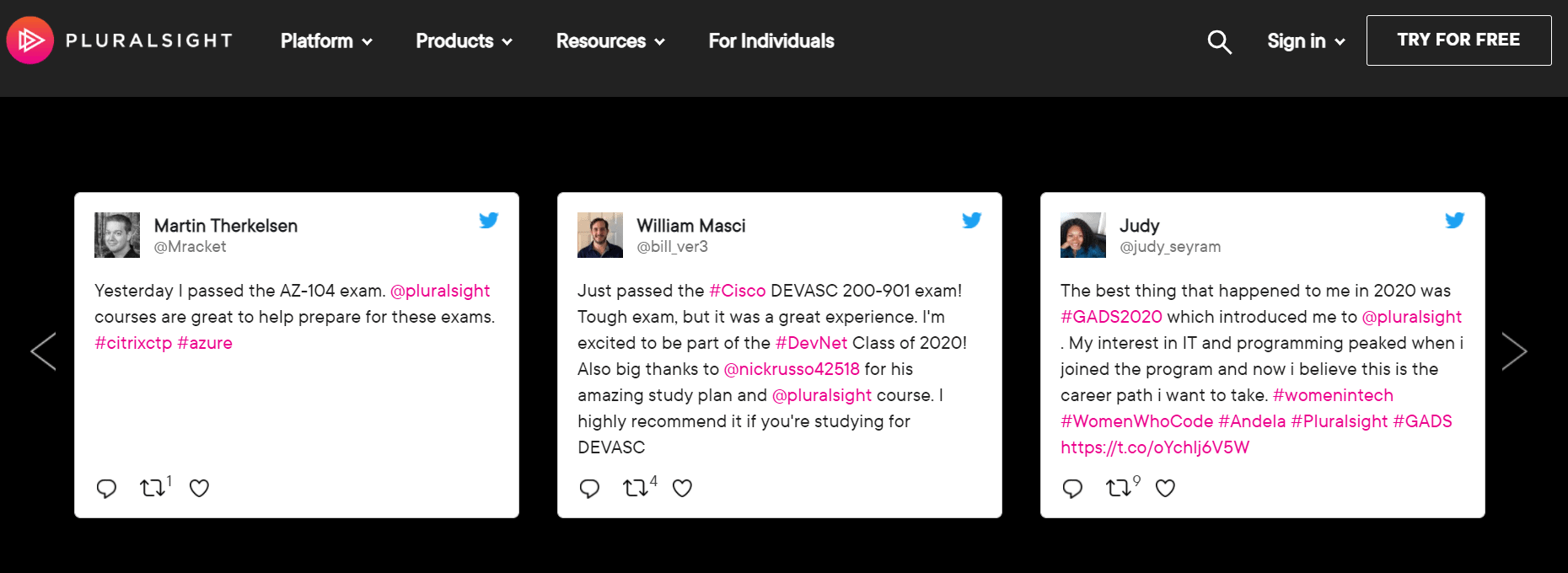Like Judy's tweet with heart

pos(1165,488)
